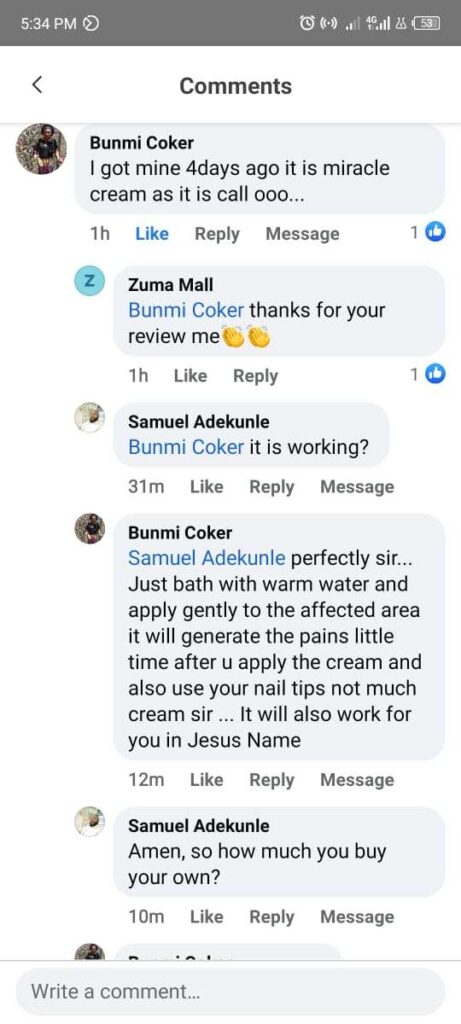Tap the like reaction icon on Bunmi's first comment
The image size is (461, 1024).
tap(436, 232)
